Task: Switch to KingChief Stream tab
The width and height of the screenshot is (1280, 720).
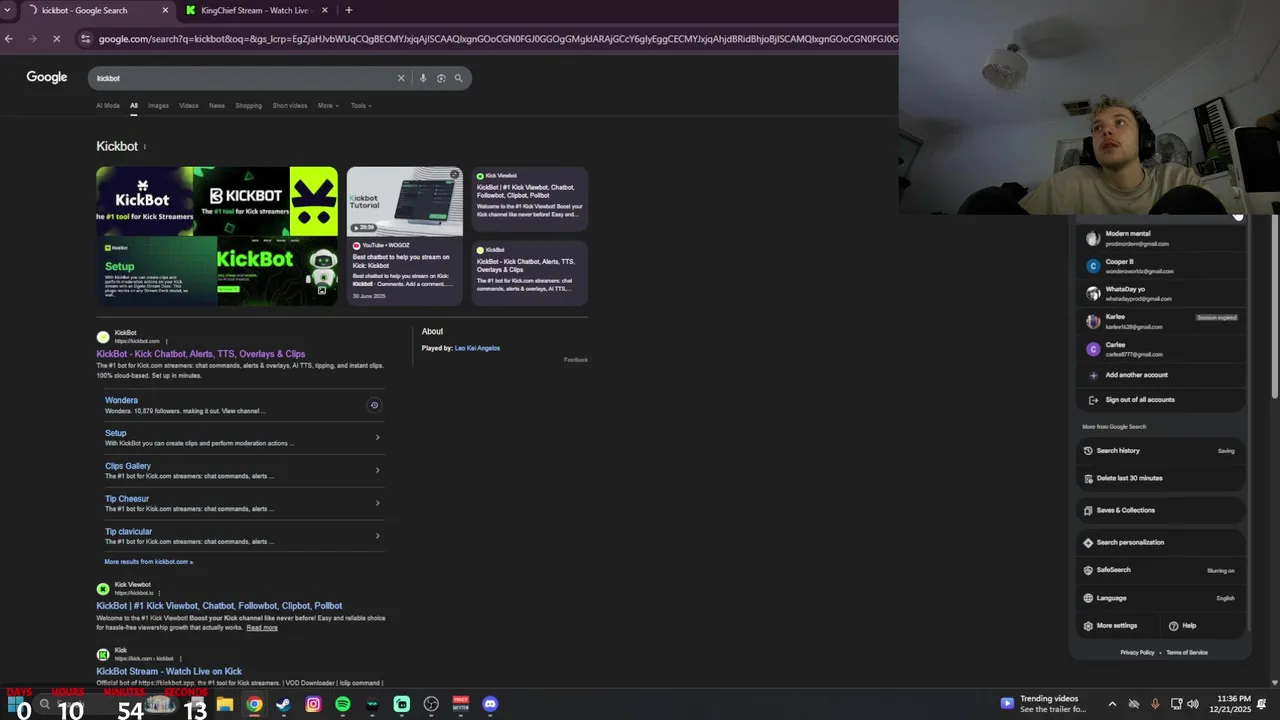Action: [x=257, y=10]
